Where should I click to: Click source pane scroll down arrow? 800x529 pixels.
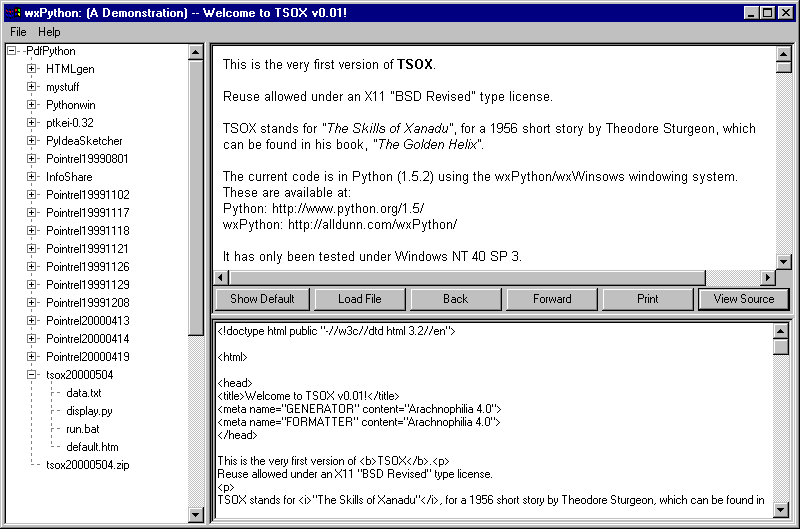coord(781,509)
